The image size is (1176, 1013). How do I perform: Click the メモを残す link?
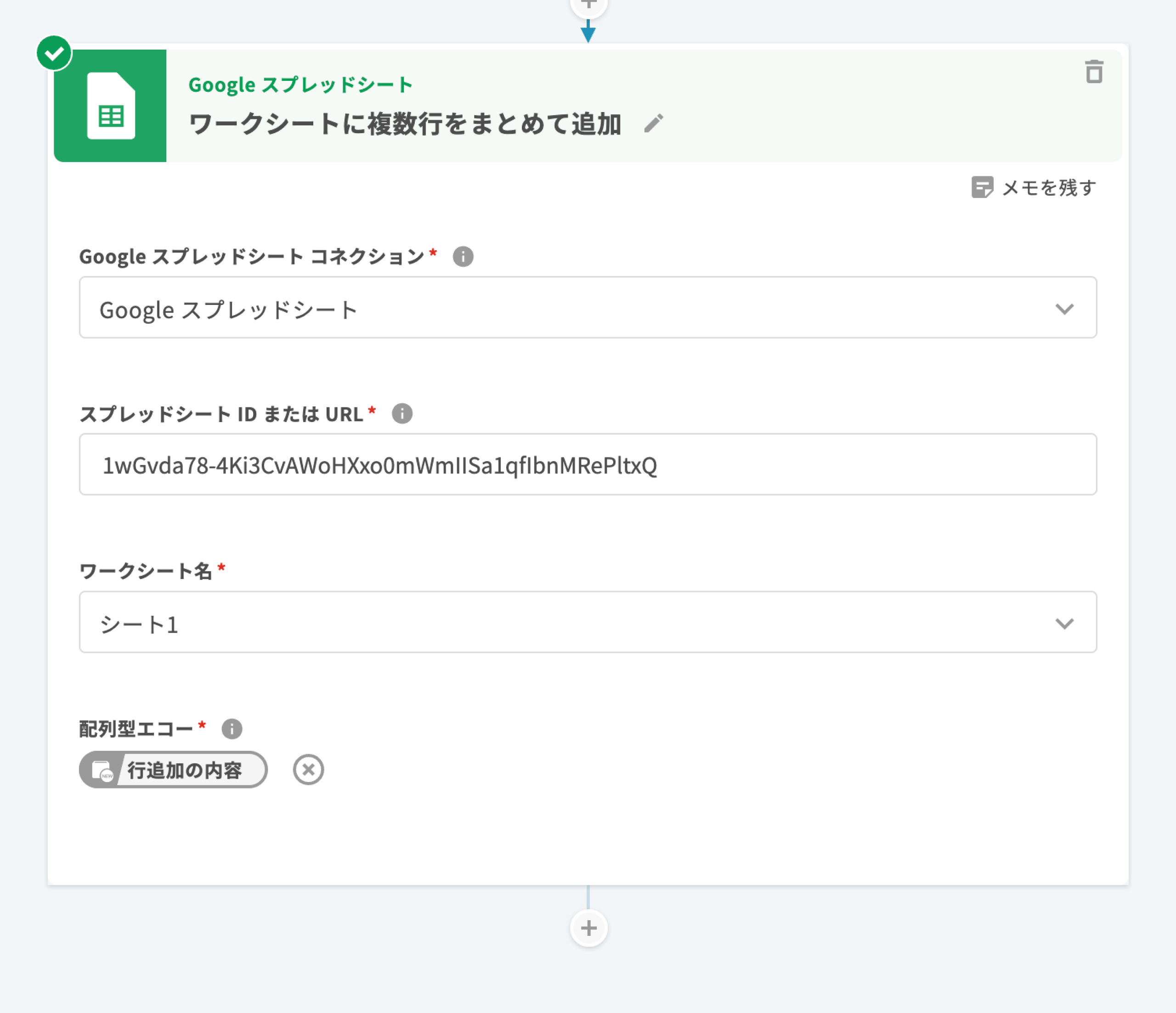click(x=1048, y=187)
